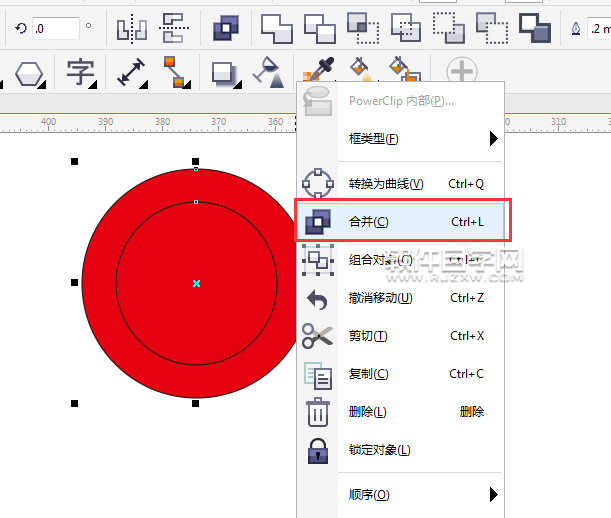Screen dimensions: 611x518
Task: Open the Drop shadow tool flyout arrow
Action: (x=238, y=84)
